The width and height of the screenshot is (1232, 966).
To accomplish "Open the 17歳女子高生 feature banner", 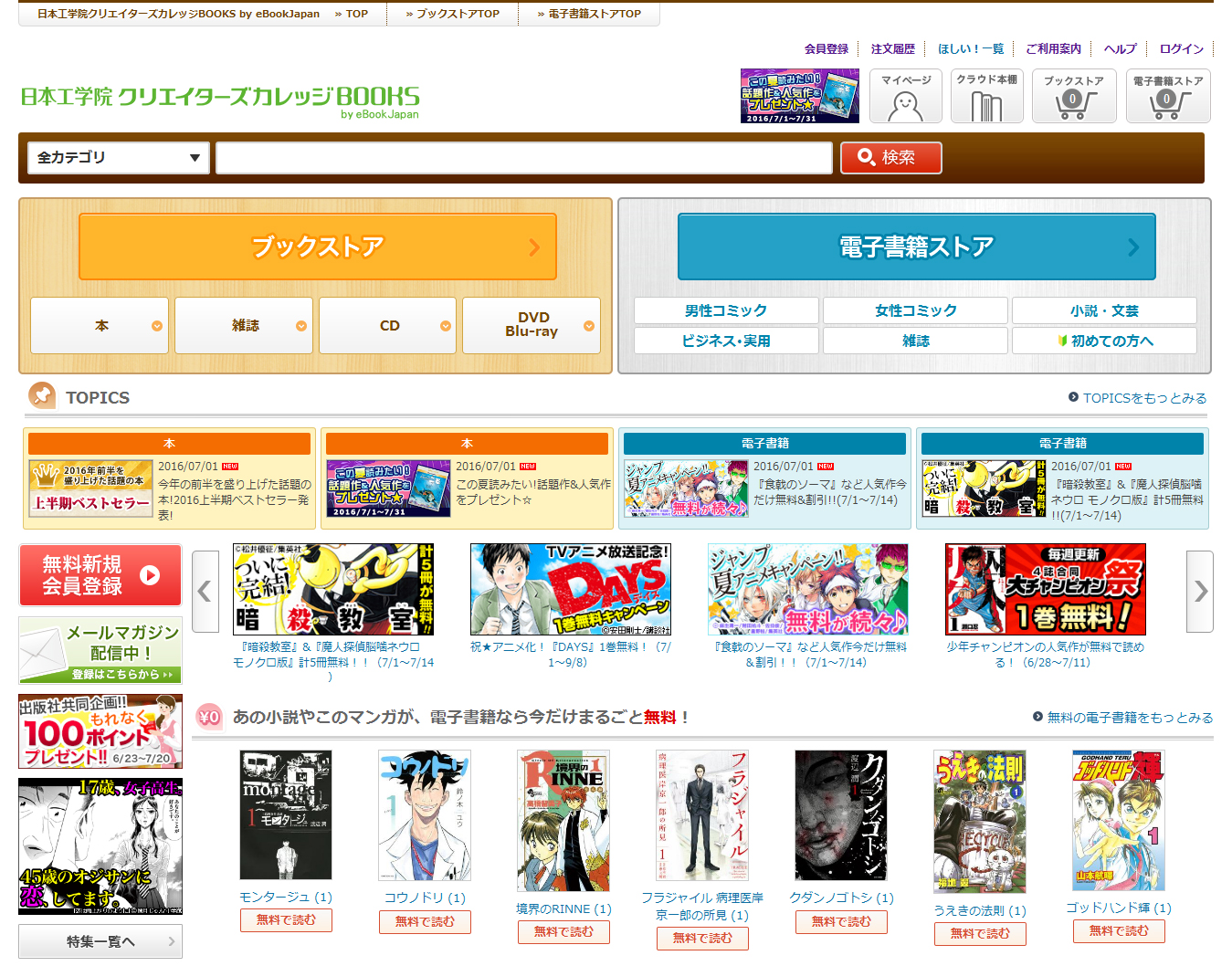I will click(x=100, y=846).
